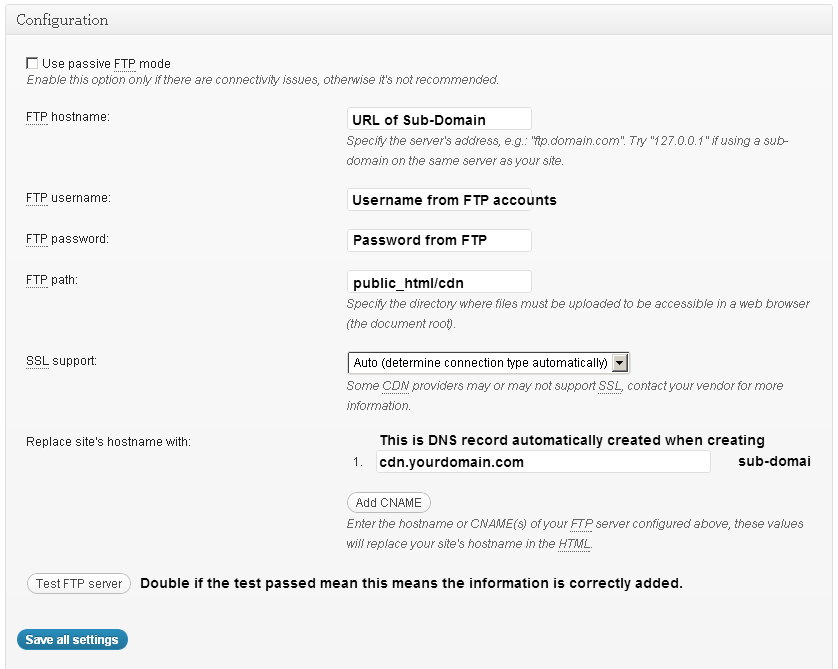
Task: Click the Test FTP server button
Action: [78, 583]
